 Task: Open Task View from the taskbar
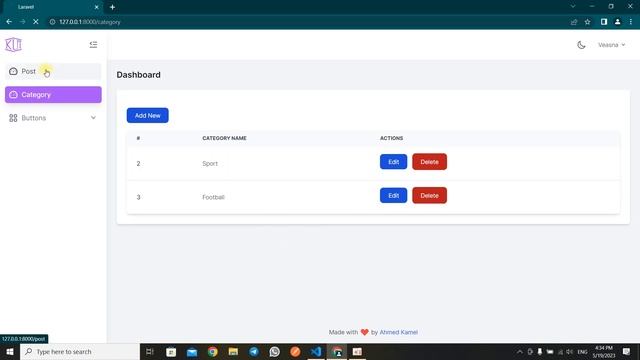pos(150,352)
